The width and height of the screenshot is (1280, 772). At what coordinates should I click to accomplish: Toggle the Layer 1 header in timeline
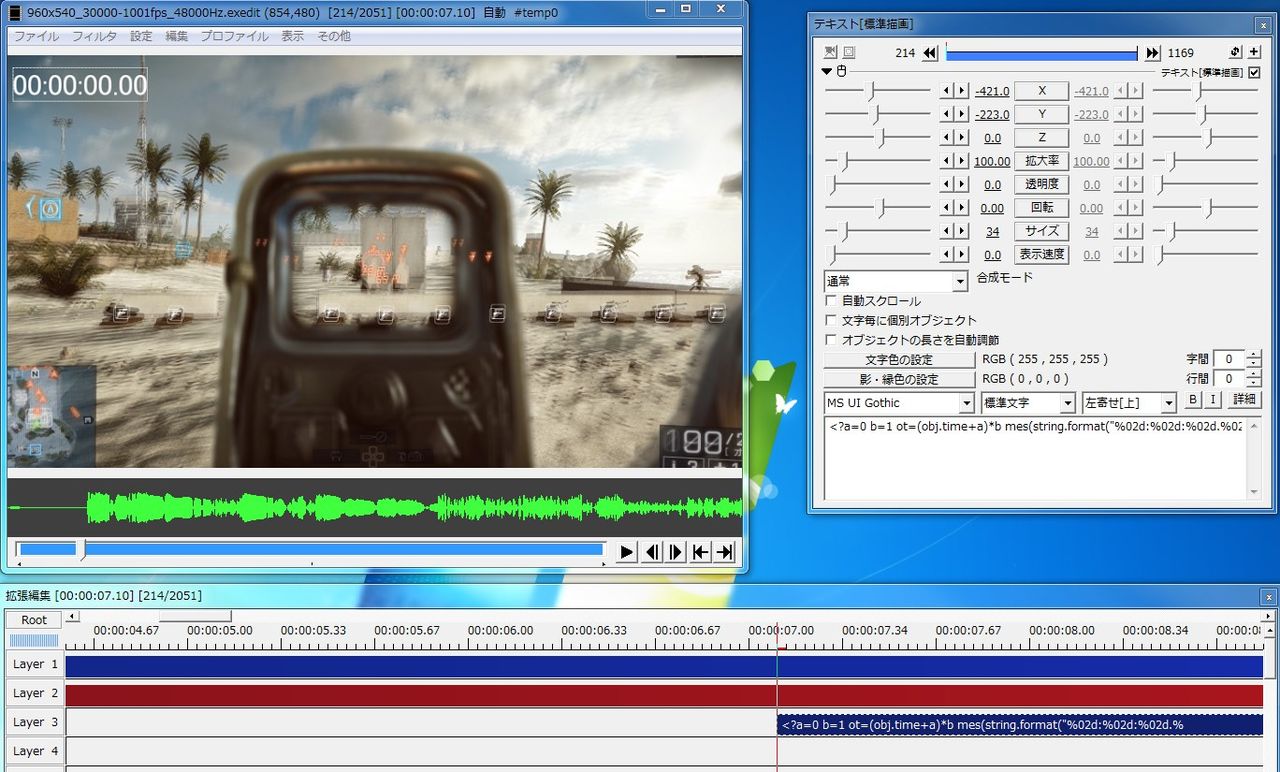coord(35,665)
